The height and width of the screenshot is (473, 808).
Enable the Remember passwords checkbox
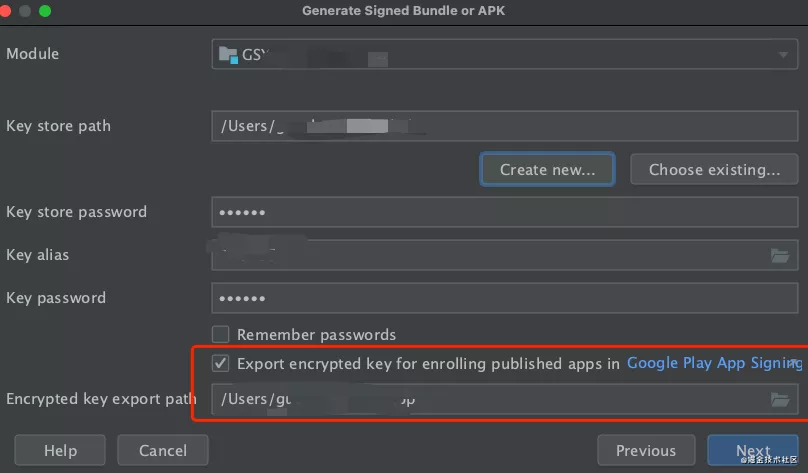click(221, 334)
